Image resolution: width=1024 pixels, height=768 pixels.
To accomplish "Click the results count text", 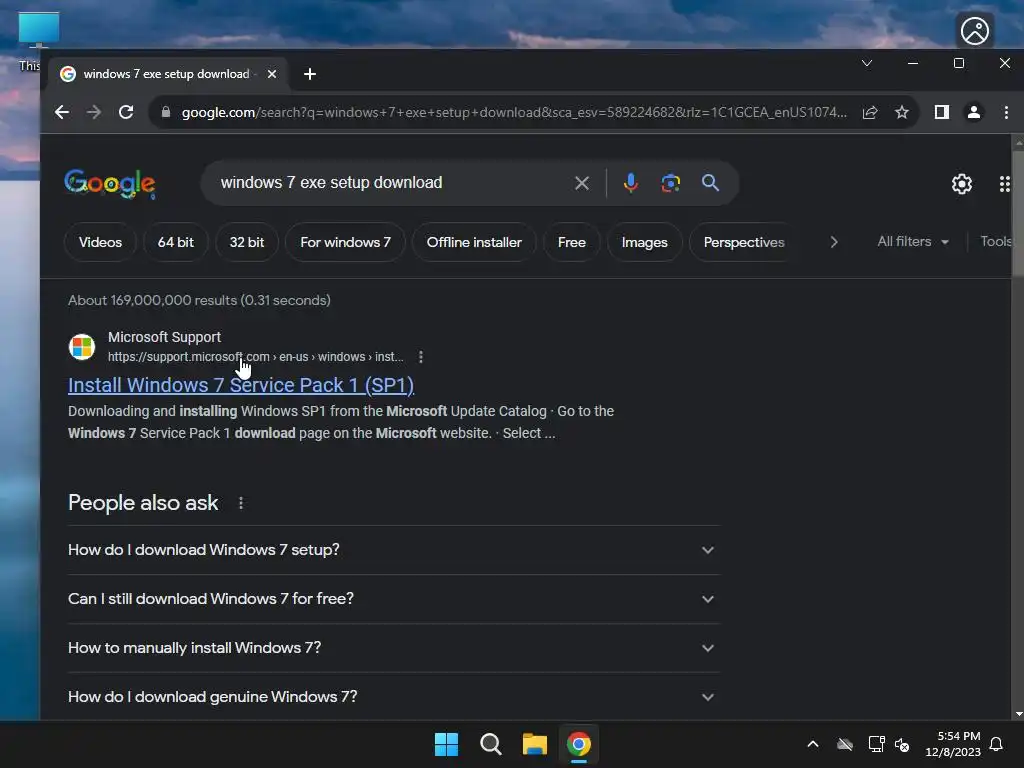I will pyautogui.click(x=199, y=300).
